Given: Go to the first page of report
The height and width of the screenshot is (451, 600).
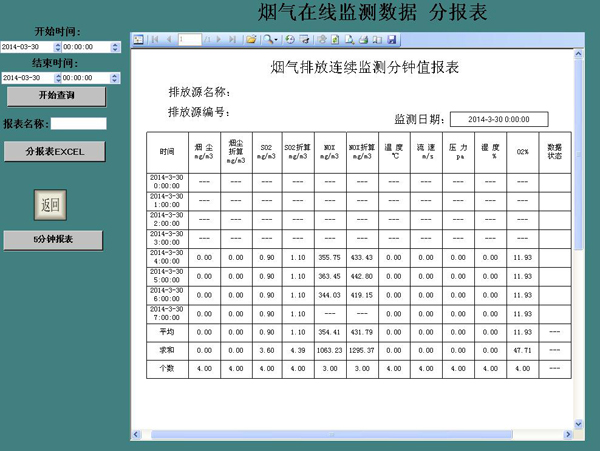Looking at the screenshot, I should [x=155, y=39].
